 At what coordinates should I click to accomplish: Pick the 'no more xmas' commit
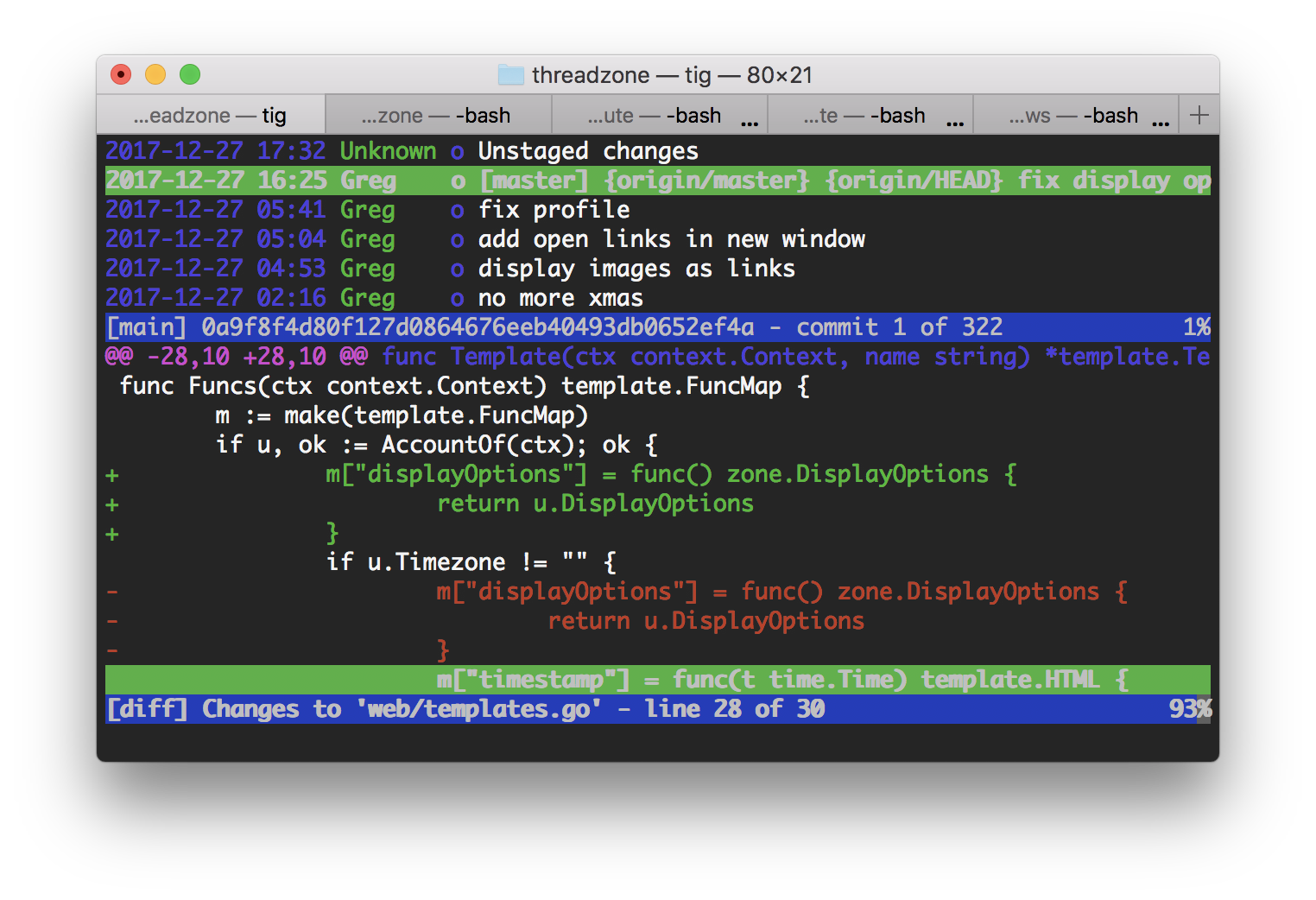(x=560, y=298)
